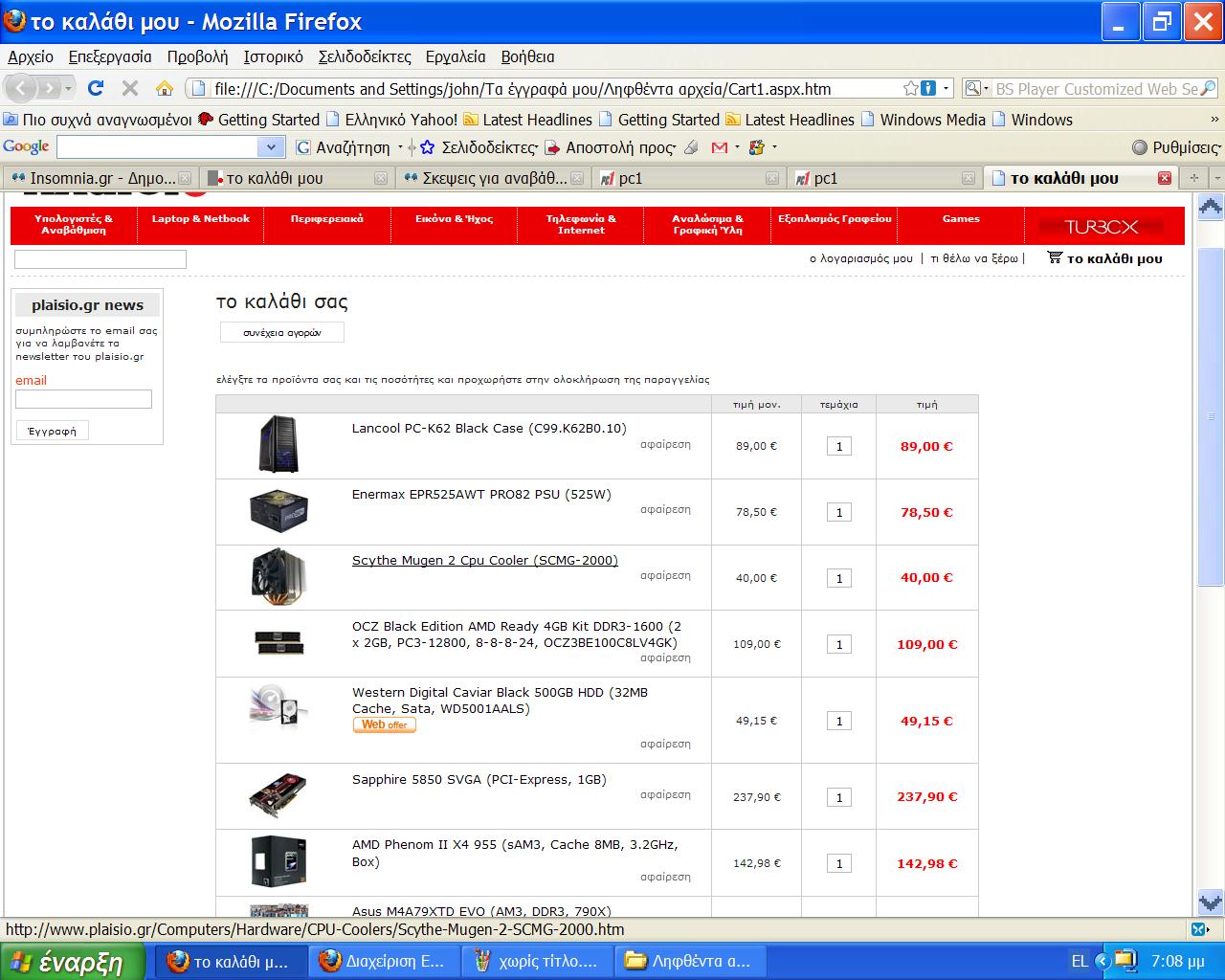The image size is (1225, 980).
Task: Open Google toolbar settings Ρυθμίσεις
Action: click(x=1176, y=147)
